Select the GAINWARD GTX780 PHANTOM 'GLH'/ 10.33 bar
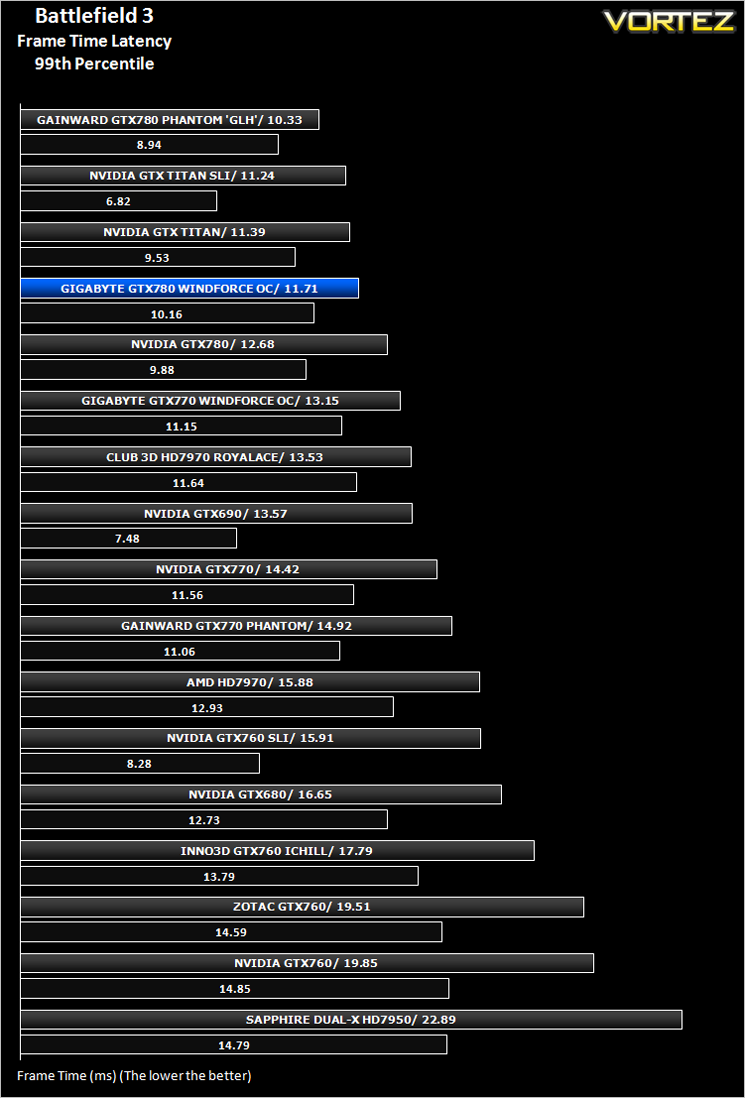This screenshot has width=745, height=1098. coord(169,120)
